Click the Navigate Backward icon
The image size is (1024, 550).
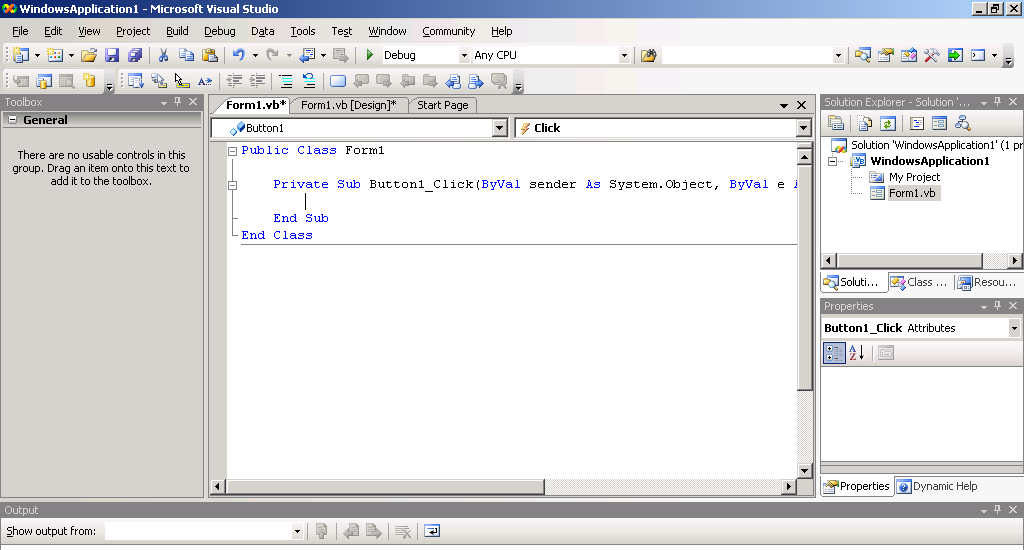point(307,56)
